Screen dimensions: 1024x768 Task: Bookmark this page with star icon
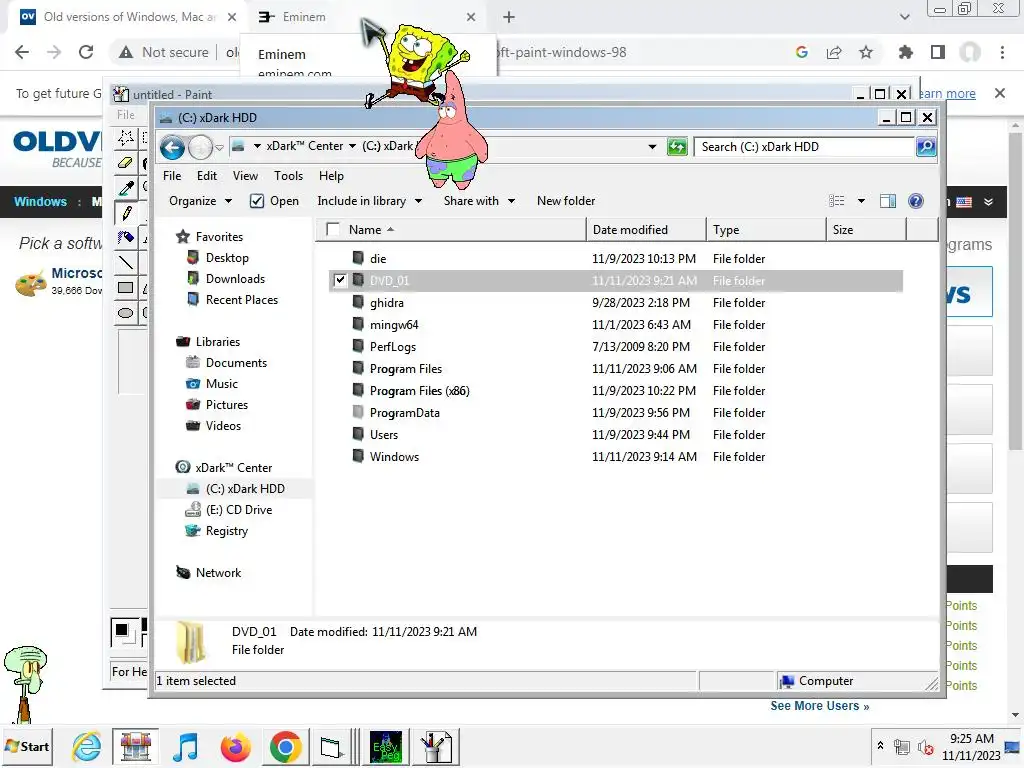(866, 52)
